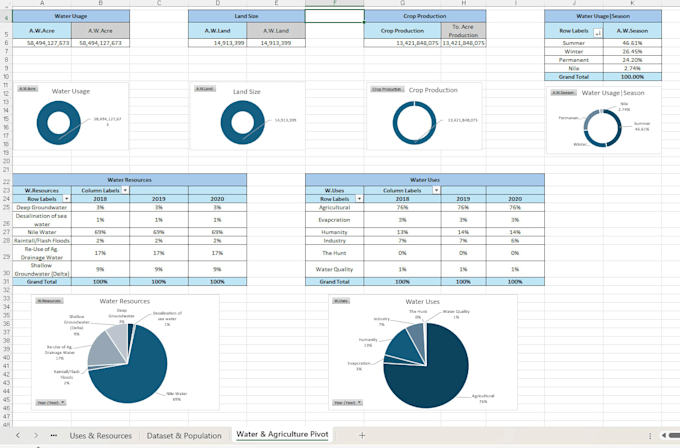Click the Water Usage chart title
This screenshot has height=448, width=680.
(71, 91)
